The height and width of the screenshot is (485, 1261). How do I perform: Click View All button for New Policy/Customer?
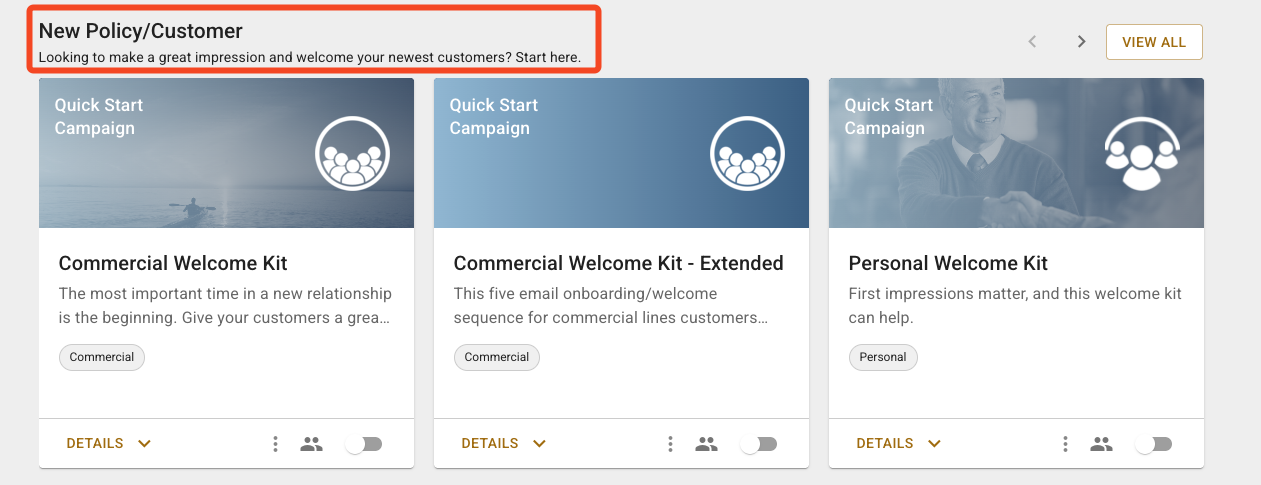click(1153, 42)
